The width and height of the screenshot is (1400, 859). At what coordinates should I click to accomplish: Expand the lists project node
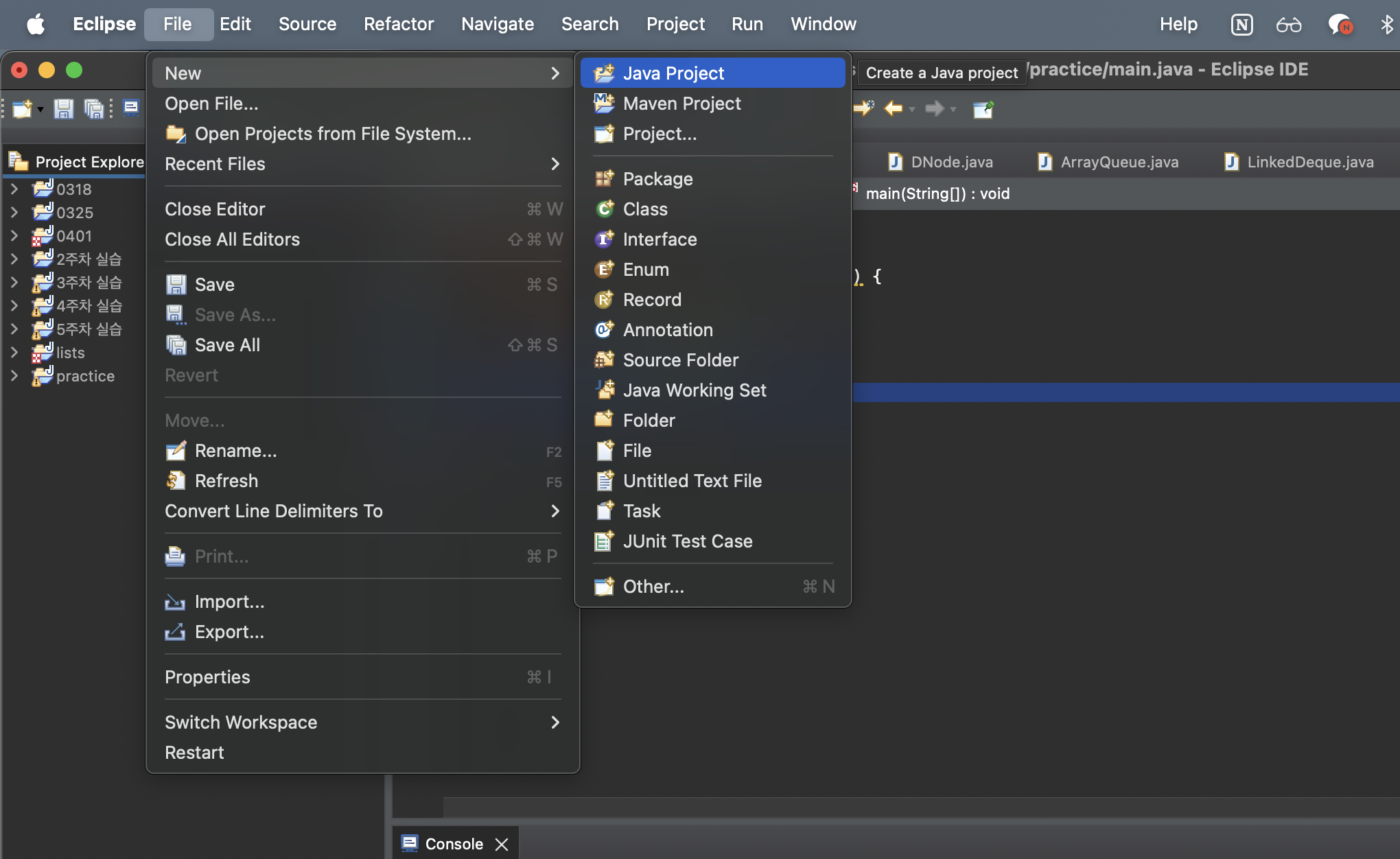click(x=14, y=353)
